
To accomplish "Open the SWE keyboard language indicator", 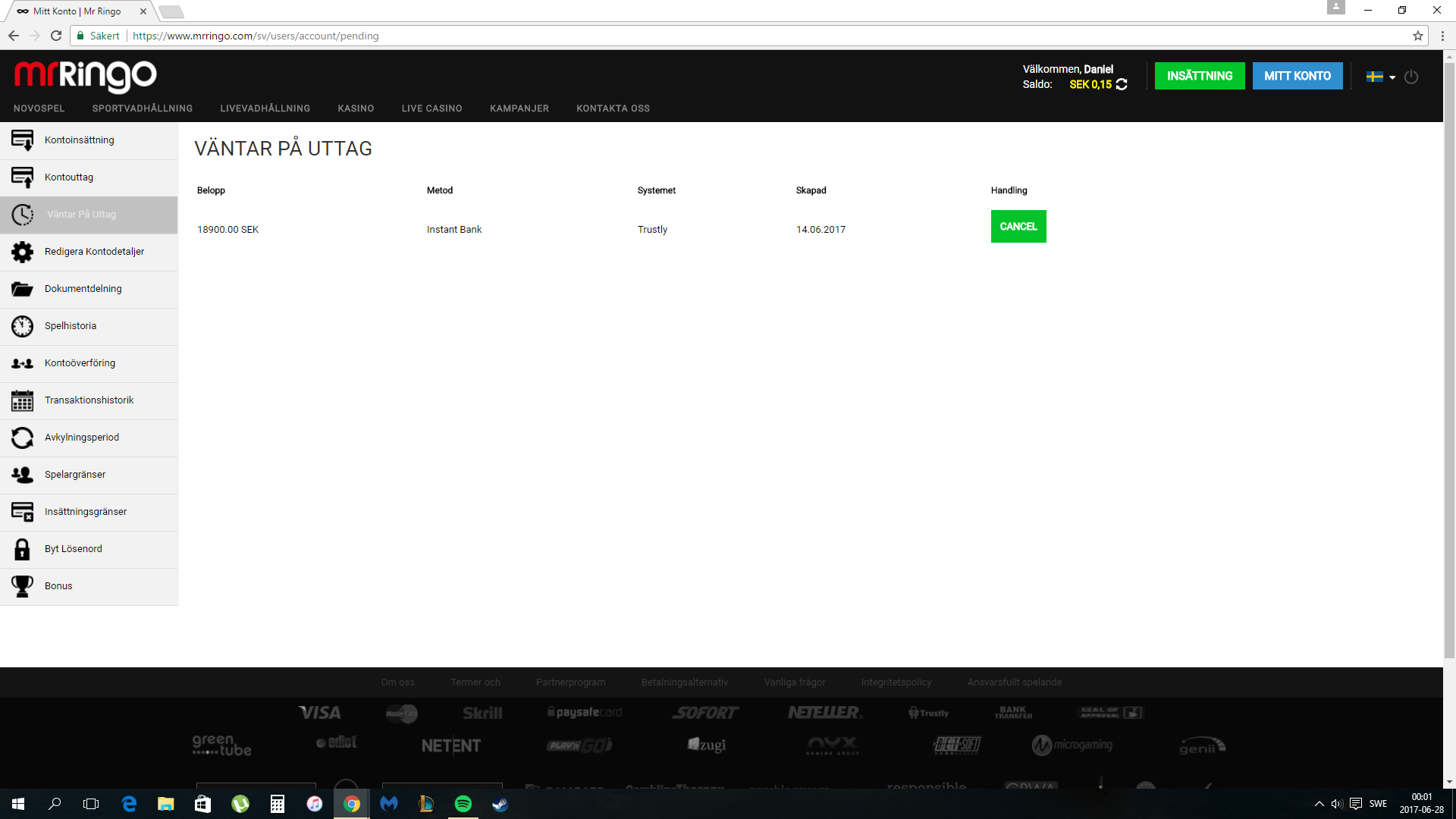I will point(1378,804).
